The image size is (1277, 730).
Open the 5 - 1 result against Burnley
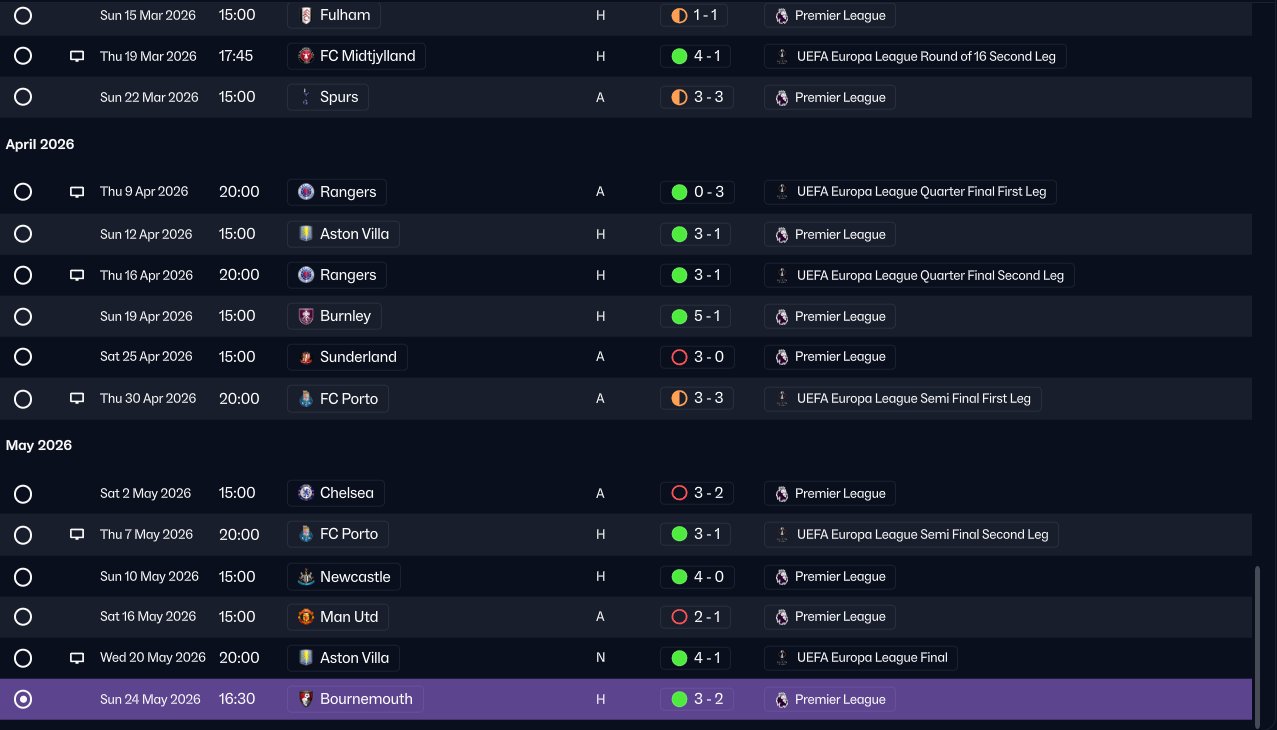click(697, 316)
